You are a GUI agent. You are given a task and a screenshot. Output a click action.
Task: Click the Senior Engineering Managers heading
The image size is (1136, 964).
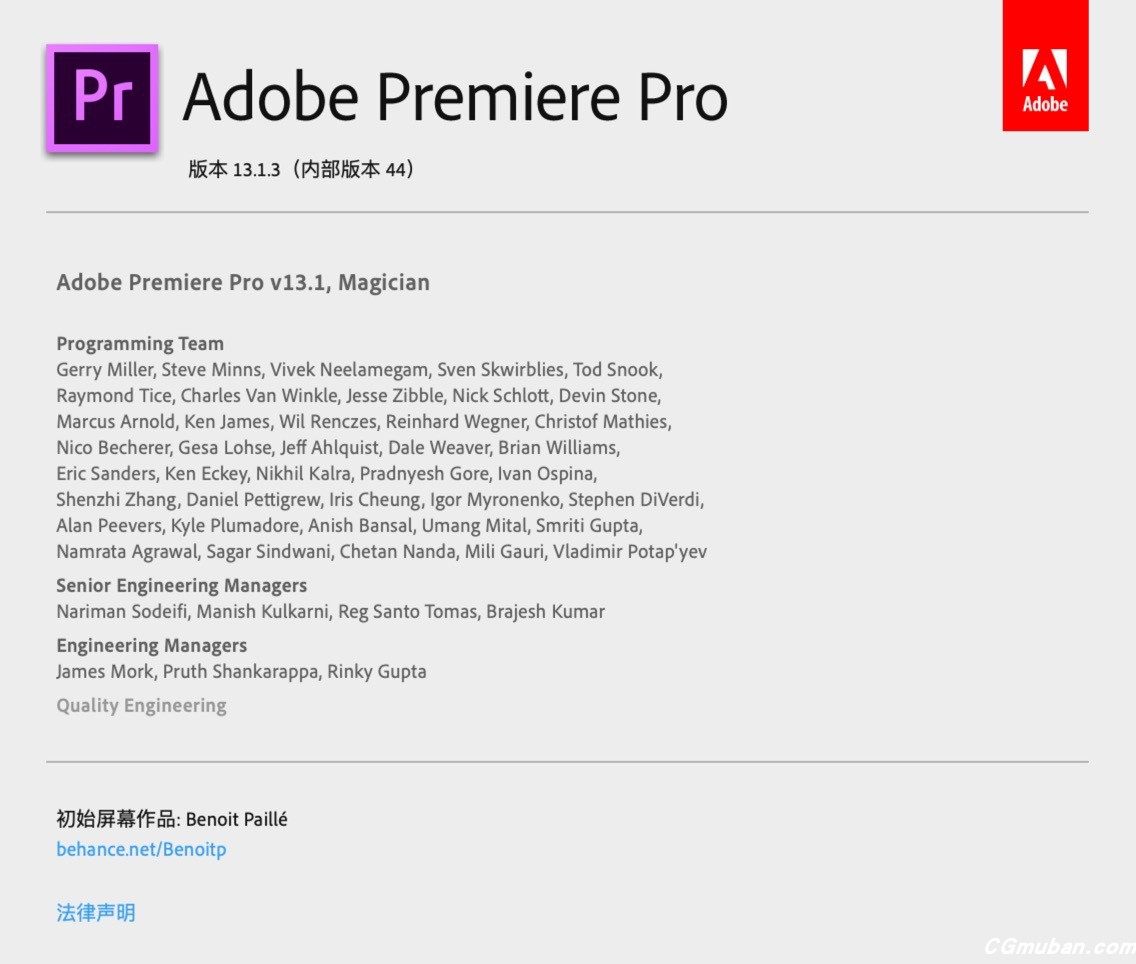[181, 586]
